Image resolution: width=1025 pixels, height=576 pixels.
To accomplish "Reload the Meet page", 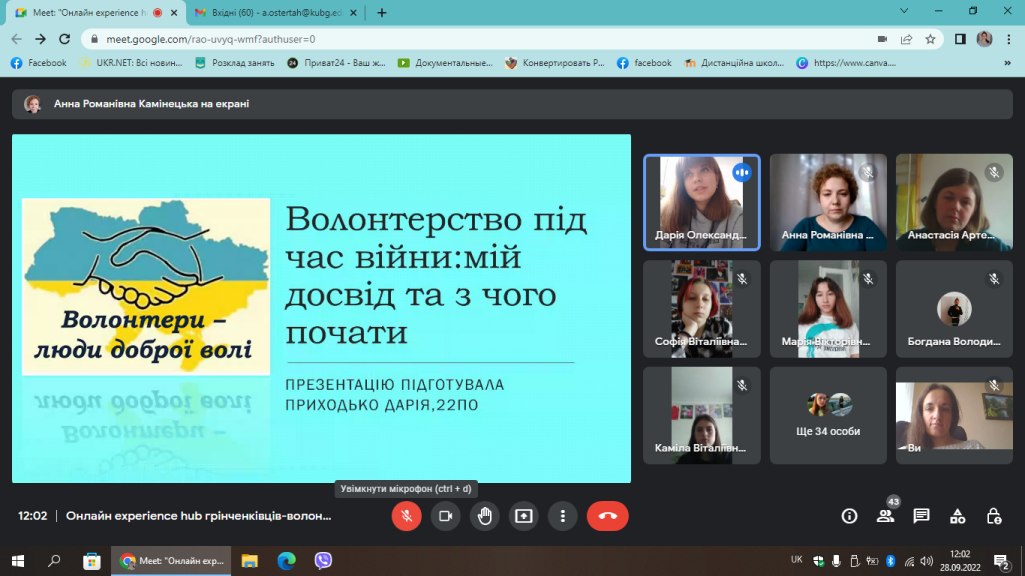I will [x=65, y=39].
